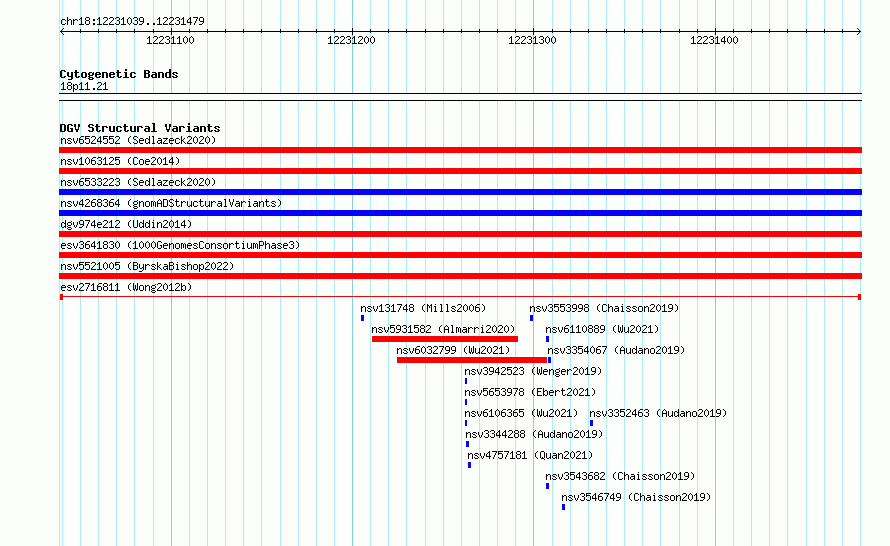This screenshot has width=890, height=546.
Task: Click nsv5521005 (ByrskaBishop2022) label
Action: point(147,266)
